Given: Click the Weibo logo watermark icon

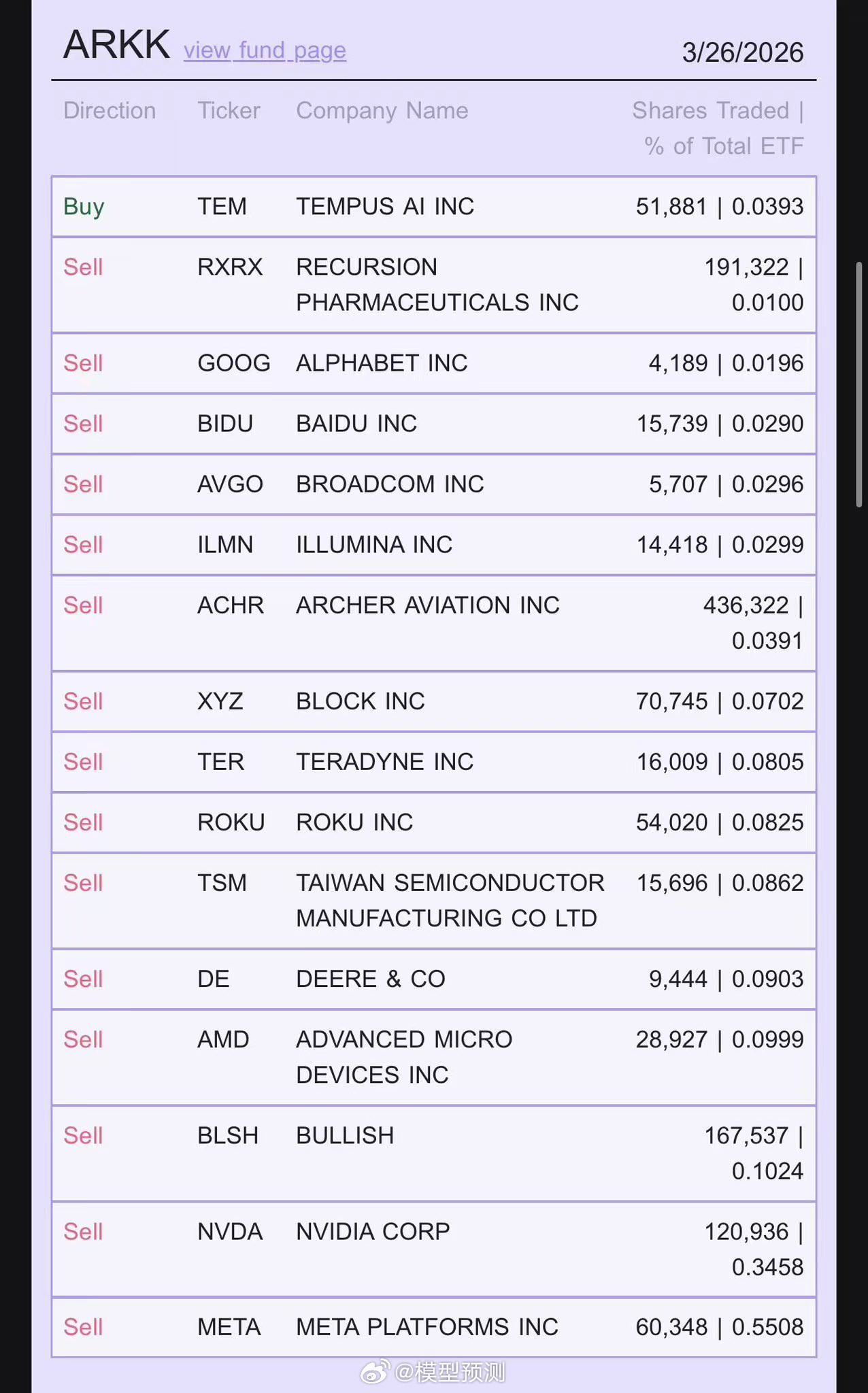Looking at the screenshot, I should coord(375,1372).
